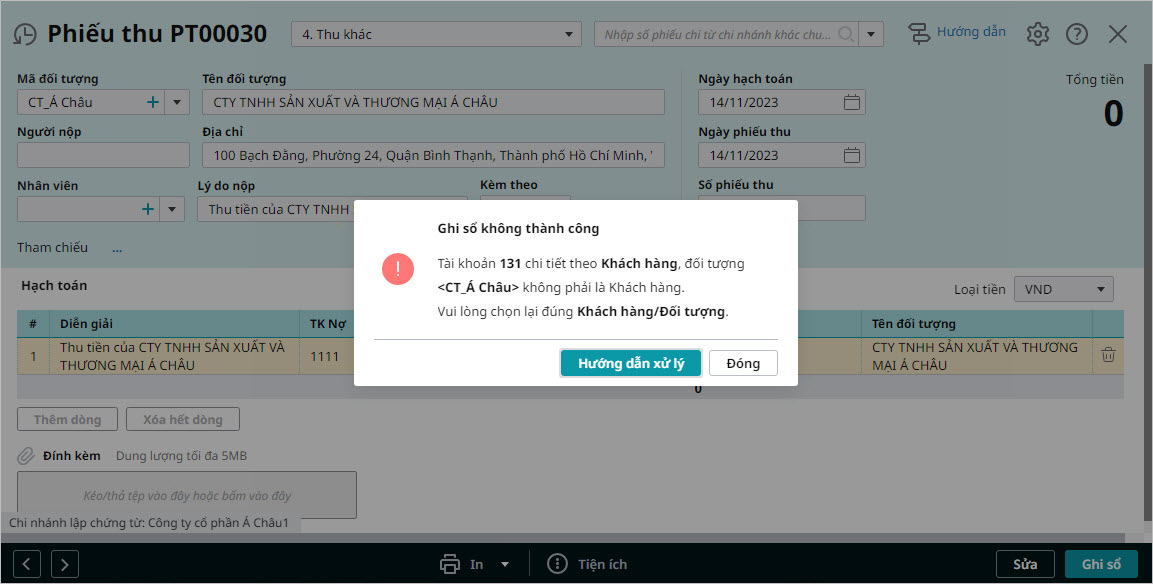The height and width of the screenshot is (584, 1153).
Task: Click the printer In icon
Action: (x=450, y=564)
